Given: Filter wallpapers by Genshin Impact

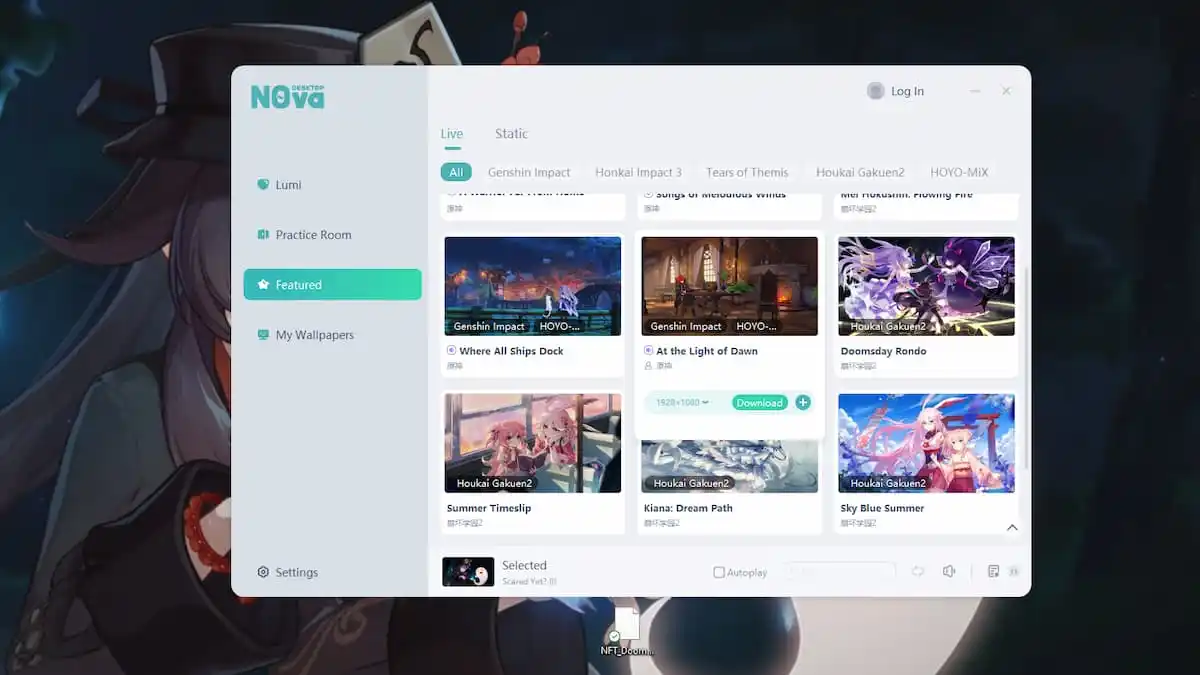Looking at the screenshot, I should point(529,172).
